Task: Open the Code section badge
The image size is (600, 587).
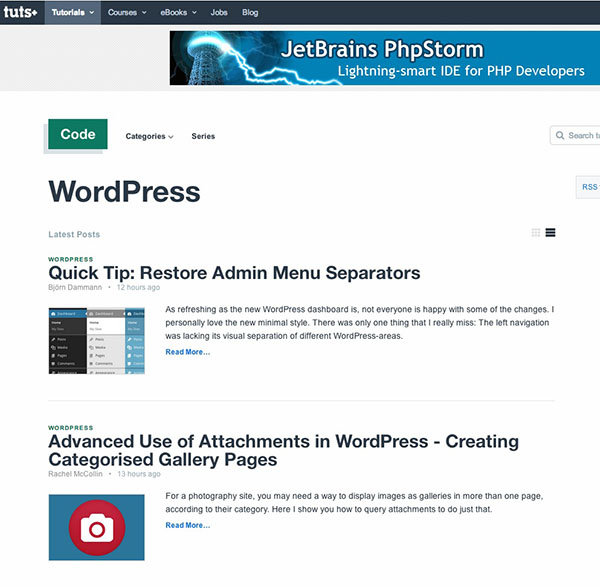Action: [78, 134]
